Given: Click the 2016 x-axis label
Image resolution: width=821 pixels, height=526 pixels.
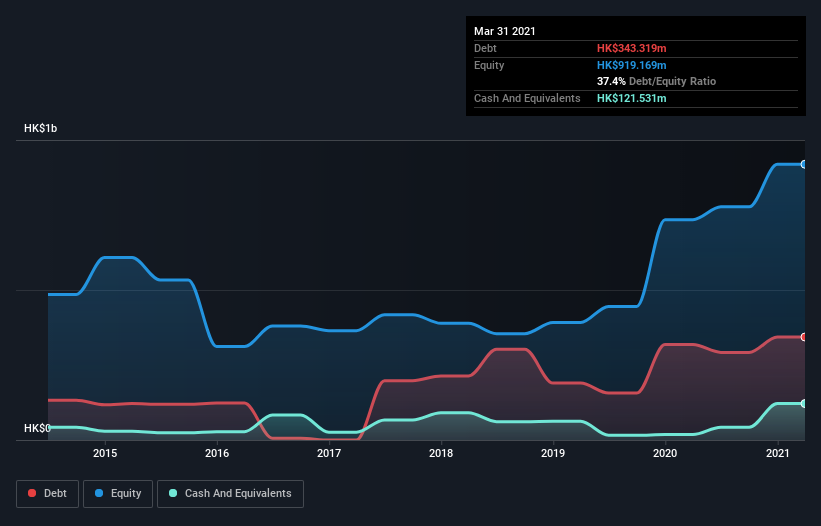Looking at the screenshot, I should click(217, 453).
